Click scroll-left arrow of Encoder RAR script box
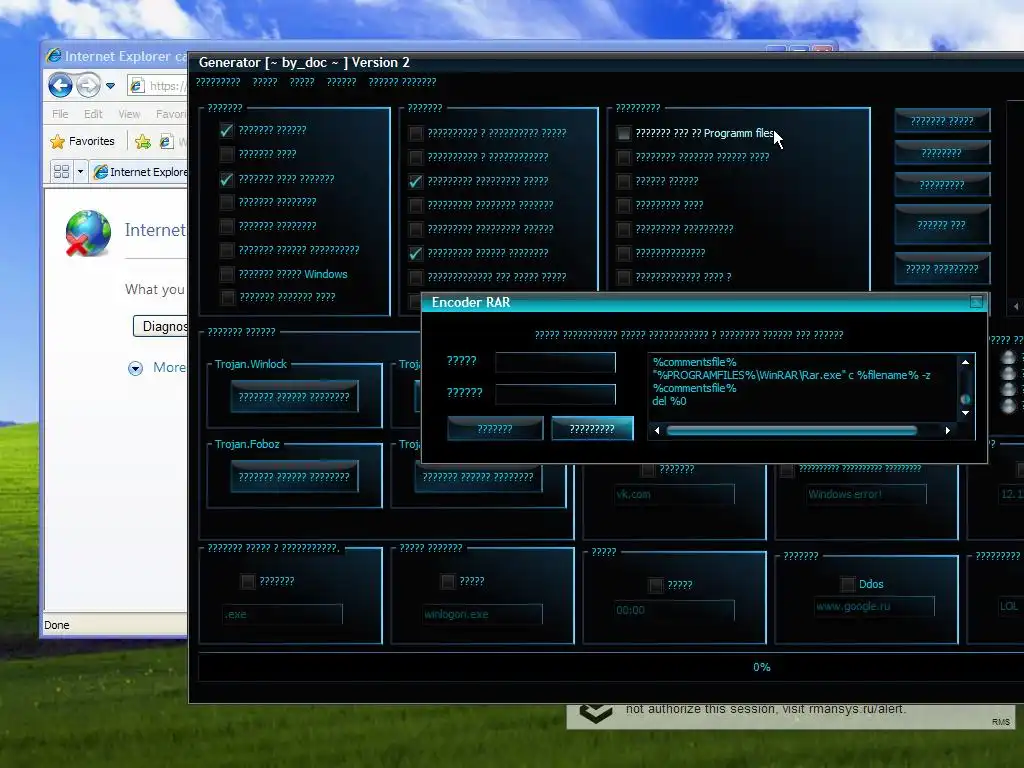 [657, 430]
